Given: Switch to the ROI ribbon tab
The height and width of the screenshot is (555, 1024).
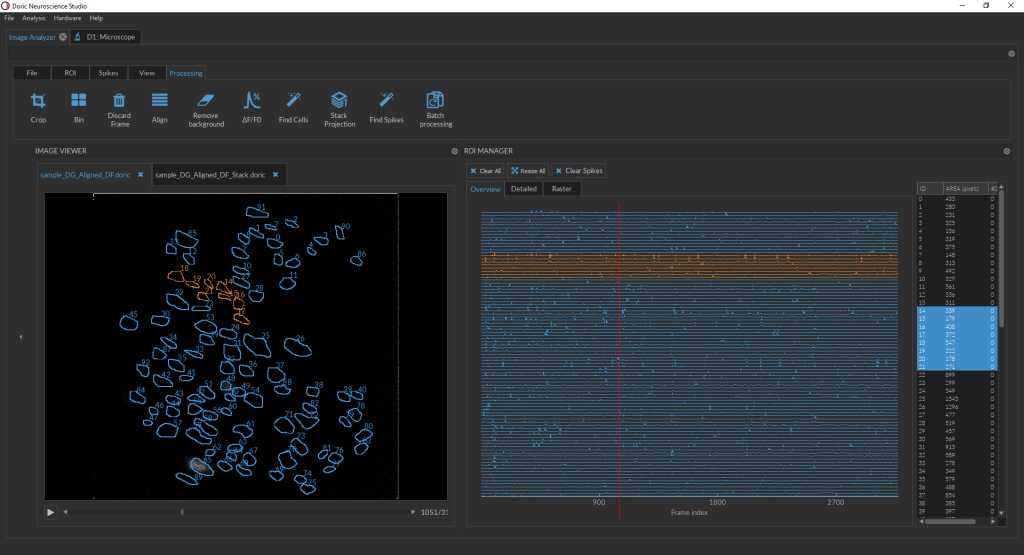Looking at the screenshot, I should tap(70, 73).
